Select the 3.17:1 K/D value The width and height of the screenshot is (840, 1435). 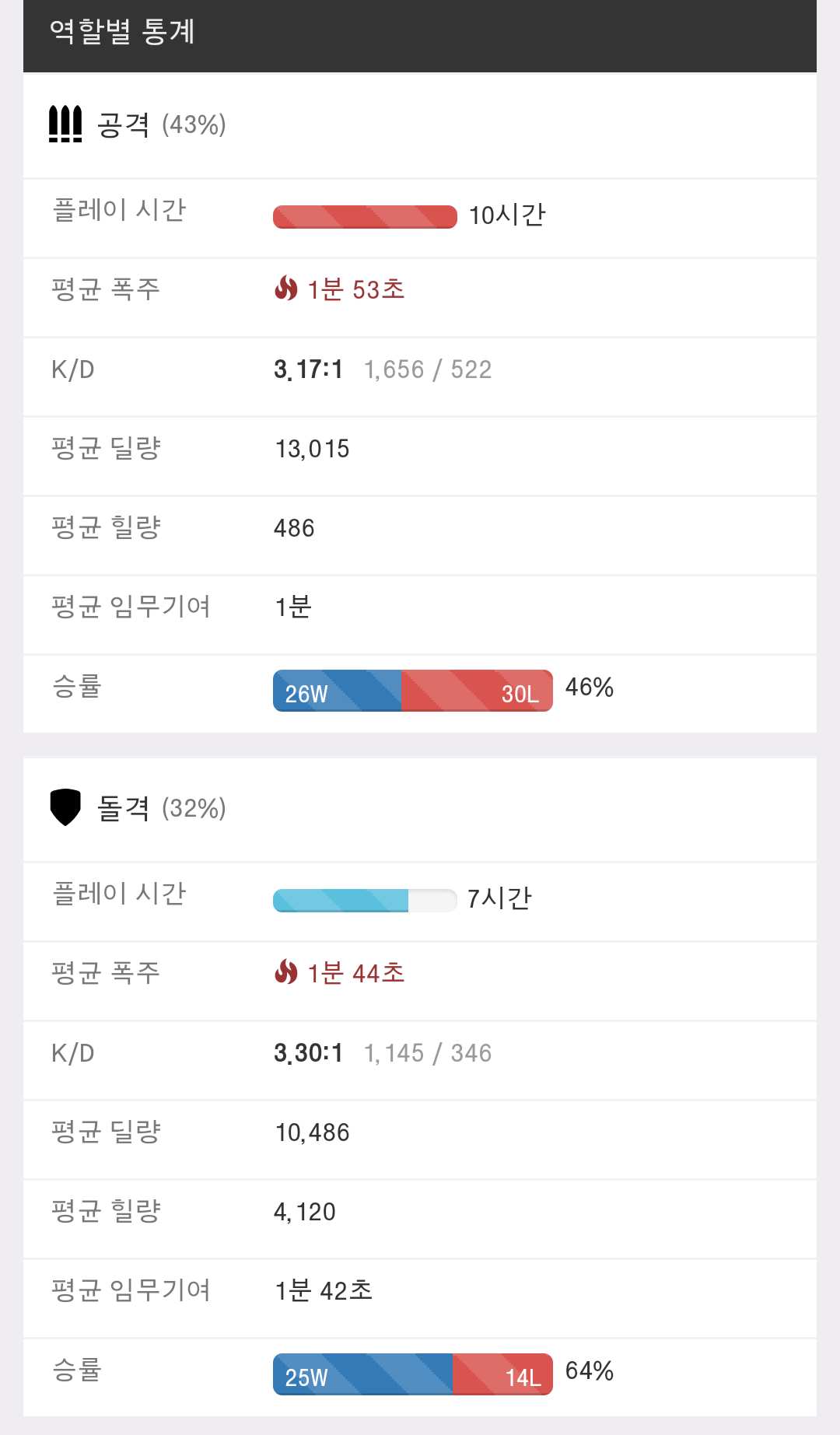(308, 369)
